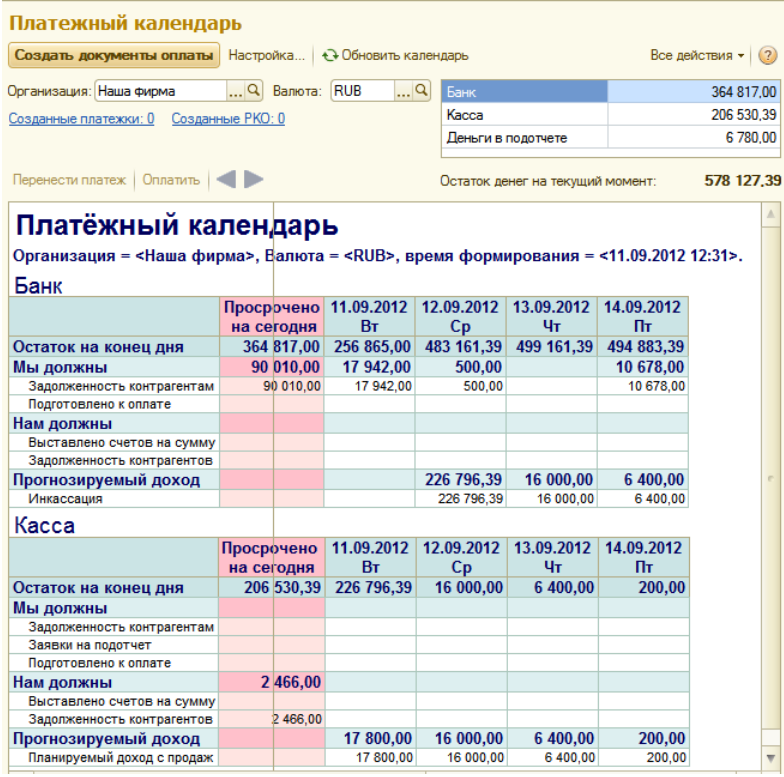Click Банк end-of-day balance 256 865,00

(x=370, y=346)
